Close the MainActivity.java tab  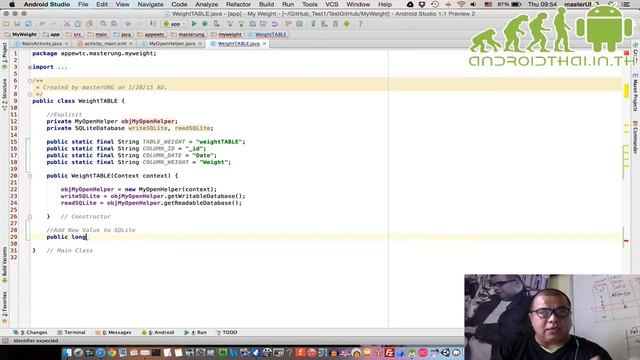pos(67,43)
